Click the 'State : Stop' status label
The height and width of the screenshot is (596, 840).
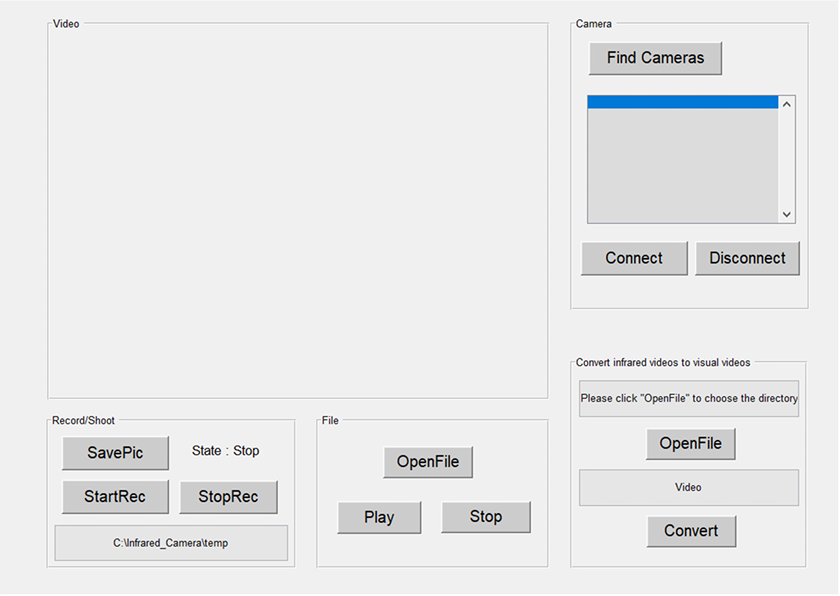[x=225, y=451]
